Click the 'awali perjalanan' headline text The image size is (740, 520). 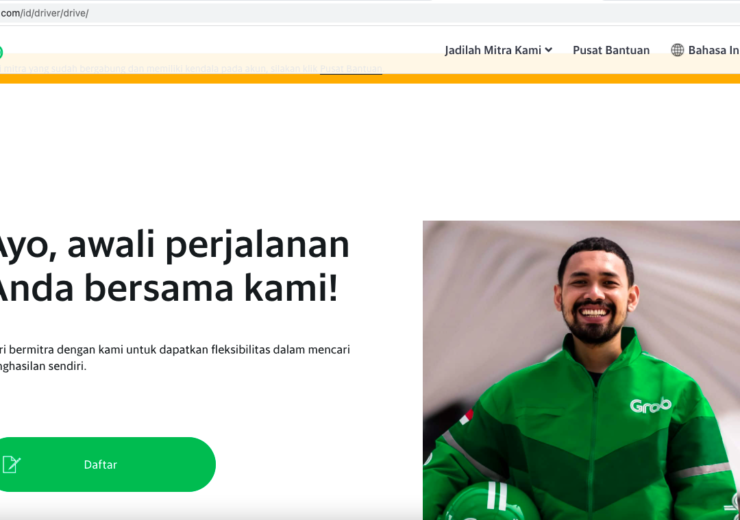point(208,244)
